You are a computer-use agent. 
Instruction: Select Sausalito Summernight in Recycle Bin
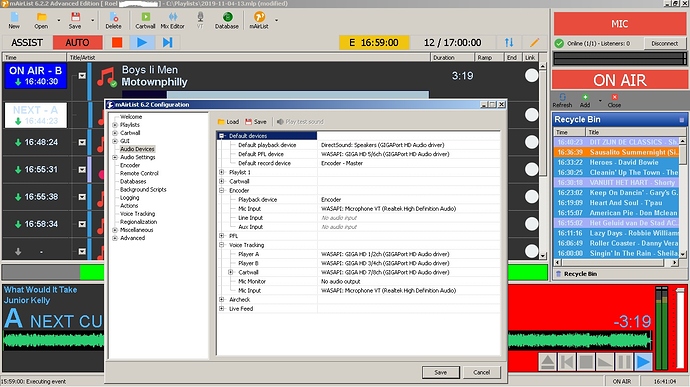[x=617, y=152]
